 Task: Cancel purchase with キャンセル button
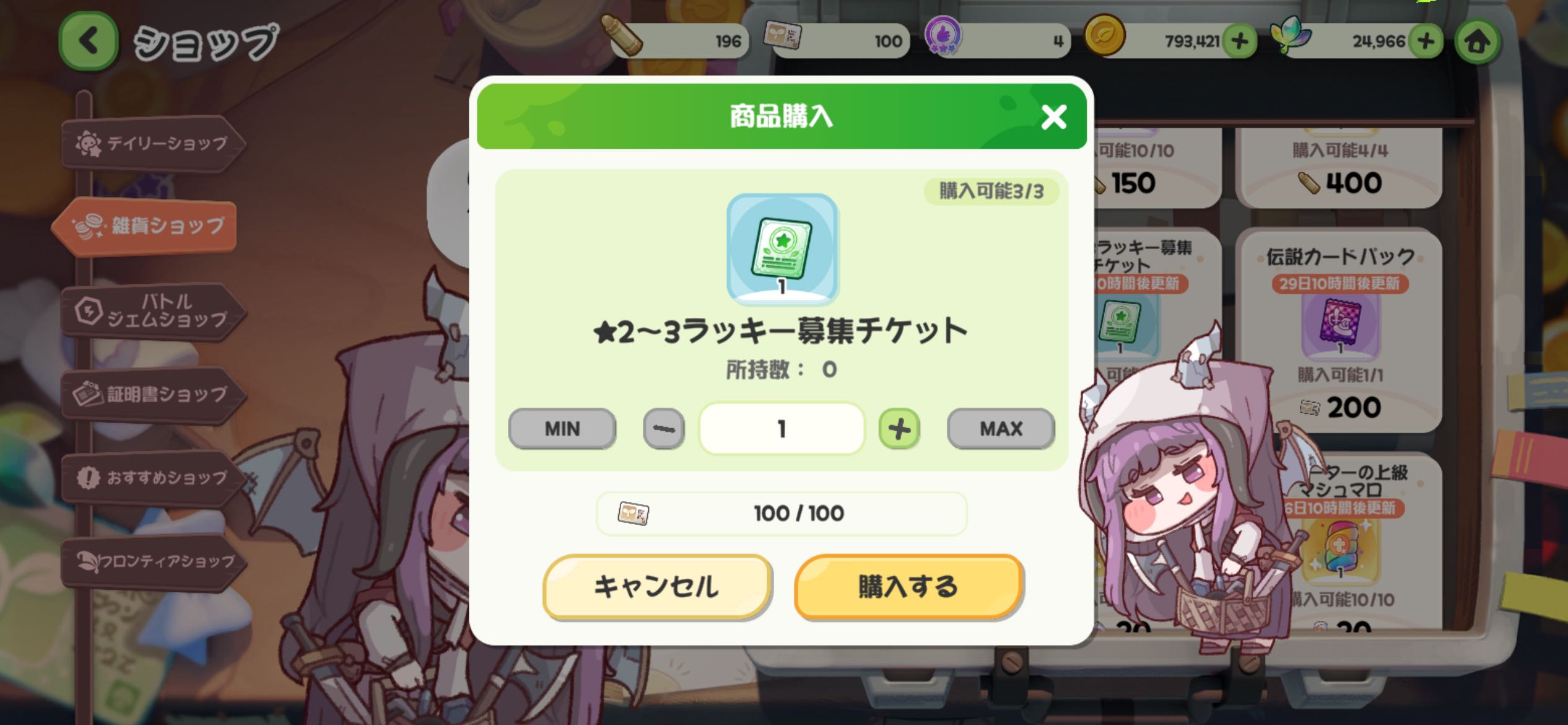[x=657, y=586]
